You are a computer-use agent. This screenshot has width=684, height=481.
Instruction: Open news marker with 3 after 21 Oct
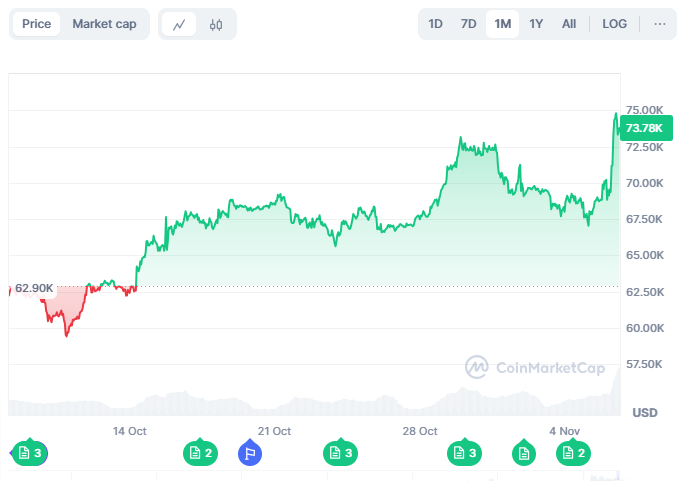click(x=340, y=453)
